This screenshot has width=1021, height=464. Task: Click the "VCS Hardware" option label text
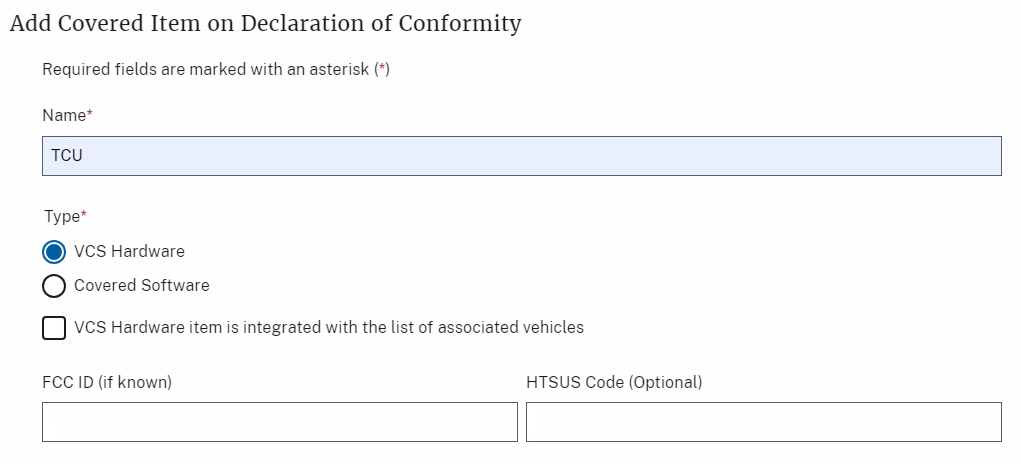click(x=129, y=252)
